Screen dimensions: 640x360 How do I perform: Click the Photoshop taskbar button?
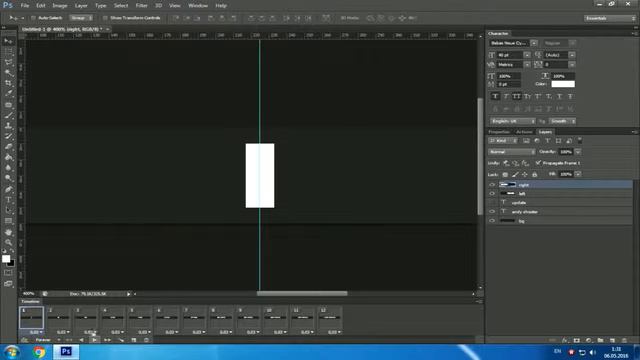66,352
